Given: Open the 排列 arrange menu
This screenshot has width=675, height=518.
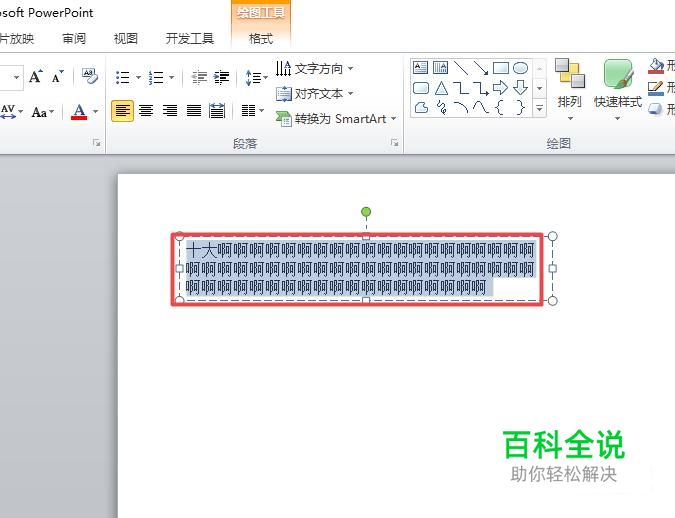Looking at the screenshot, I should [x=570, y=90].
